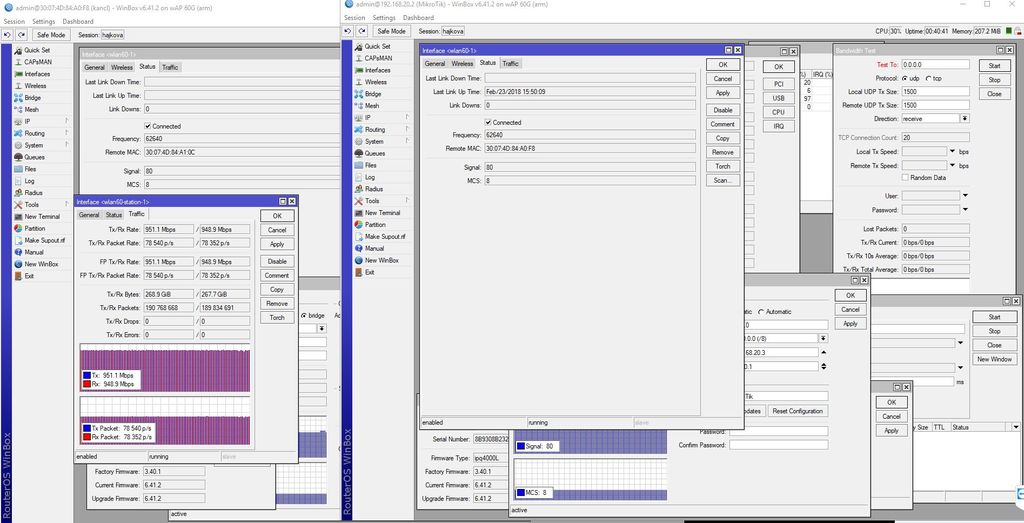Select bridge radio option in left window
1024x523 pixels.
304,315
